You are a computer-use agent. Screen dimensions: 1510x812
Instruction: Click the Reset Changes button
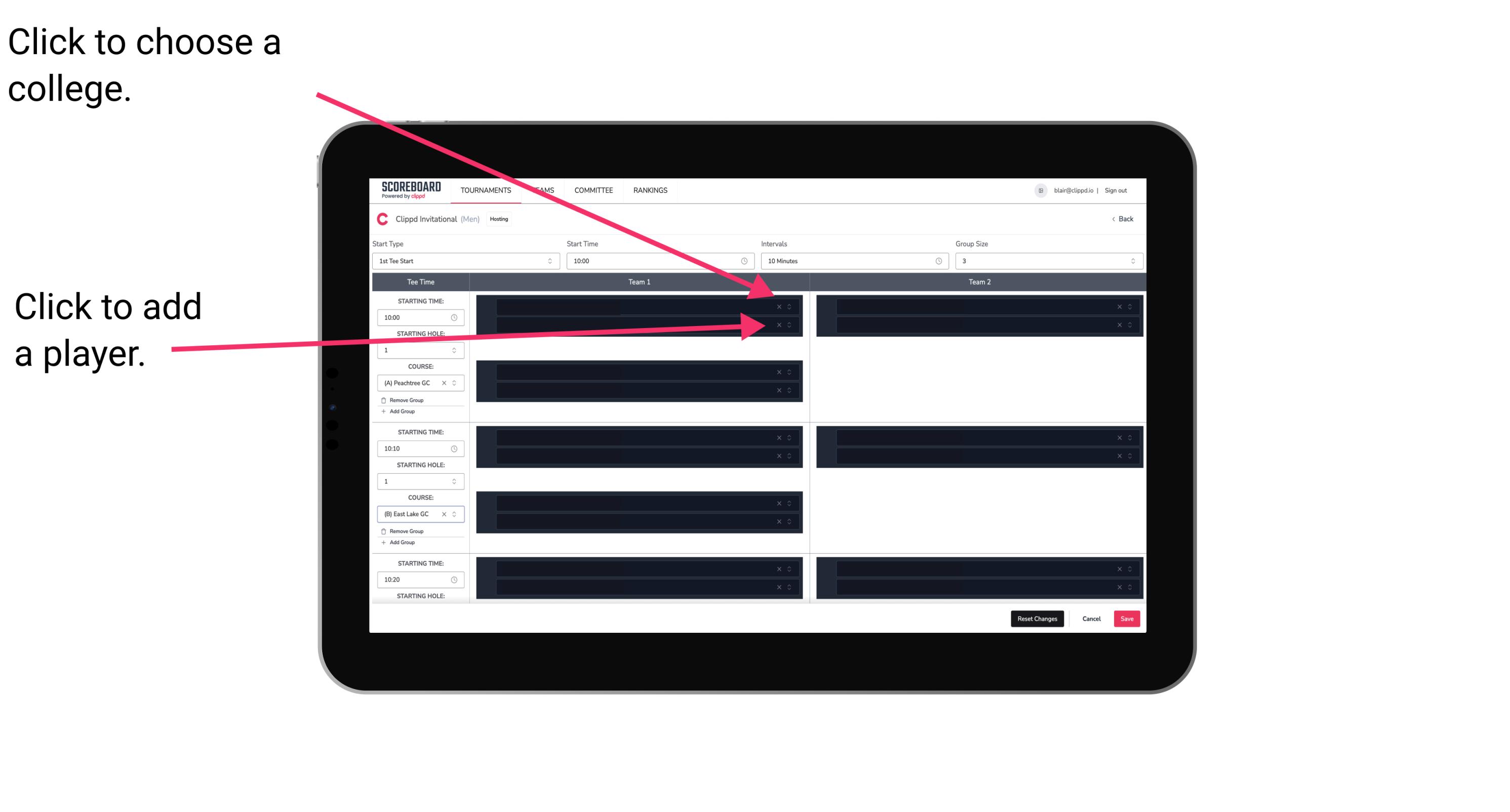click(1038, 618)
